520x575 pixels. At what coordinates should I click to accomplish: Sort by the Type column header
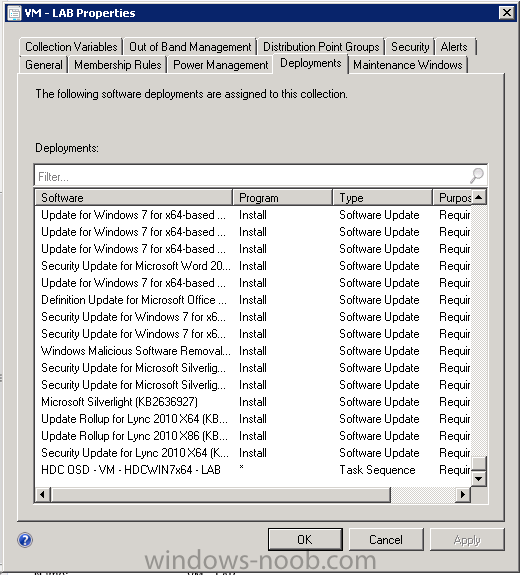(x=382, y=198)
